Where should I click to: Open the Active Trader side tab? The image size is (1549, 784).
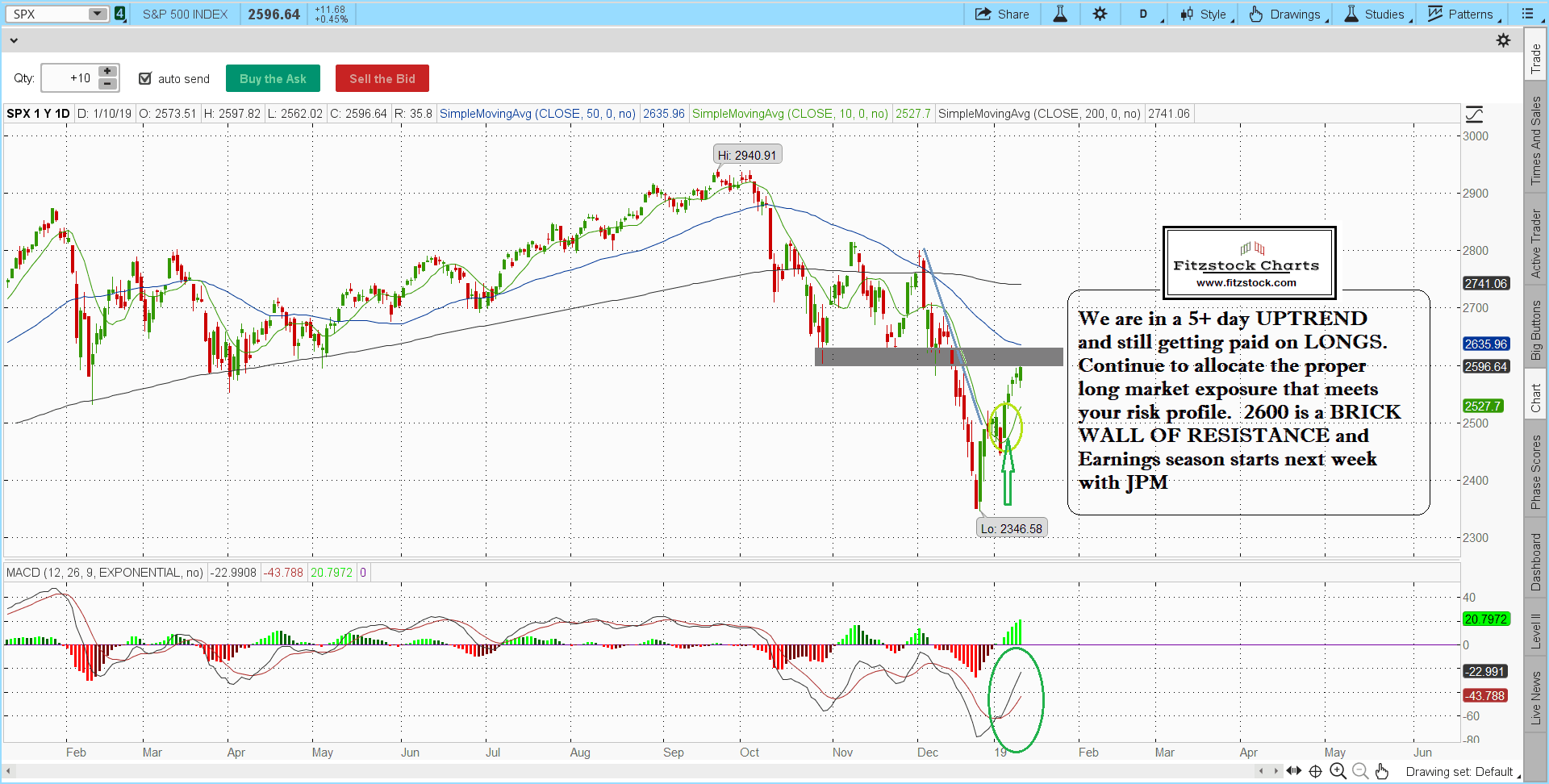tap(1535, 244)
